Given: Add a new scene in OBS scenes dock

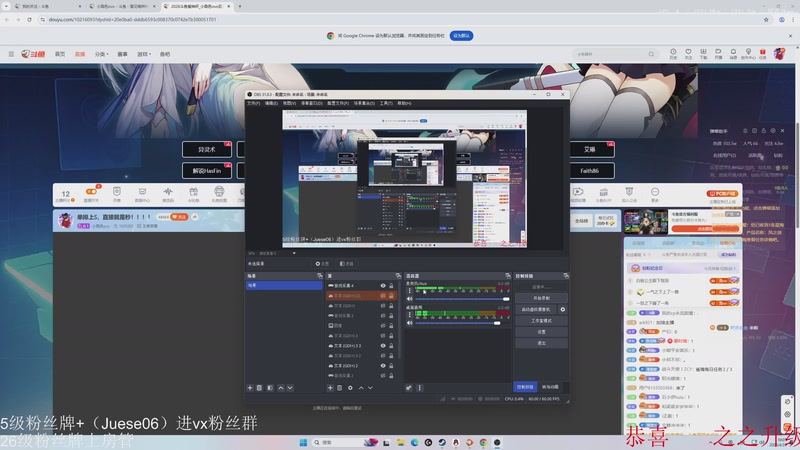Looking at the screenshot, I should pyautogui.click(x=250, y=388).
